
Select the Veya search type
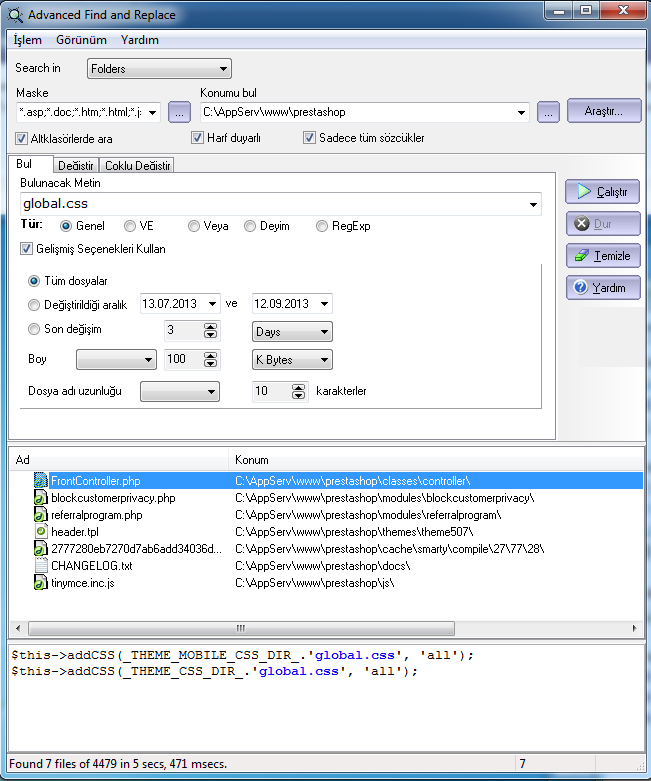point(193,226)
